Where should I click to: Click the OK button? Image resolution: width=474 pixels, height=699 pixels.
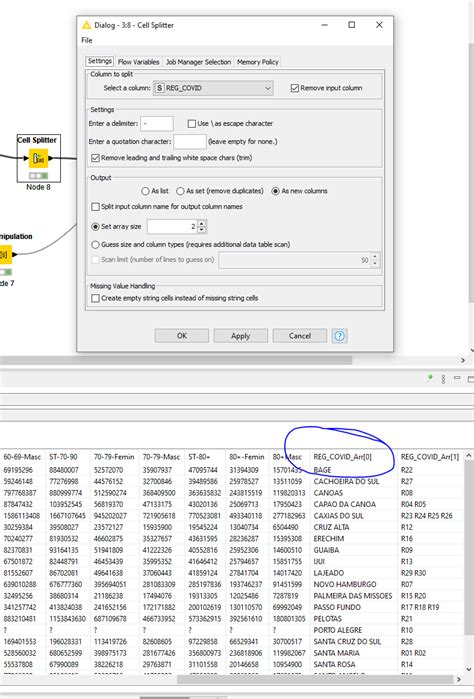pyautogui.click(x=182, y=336)
